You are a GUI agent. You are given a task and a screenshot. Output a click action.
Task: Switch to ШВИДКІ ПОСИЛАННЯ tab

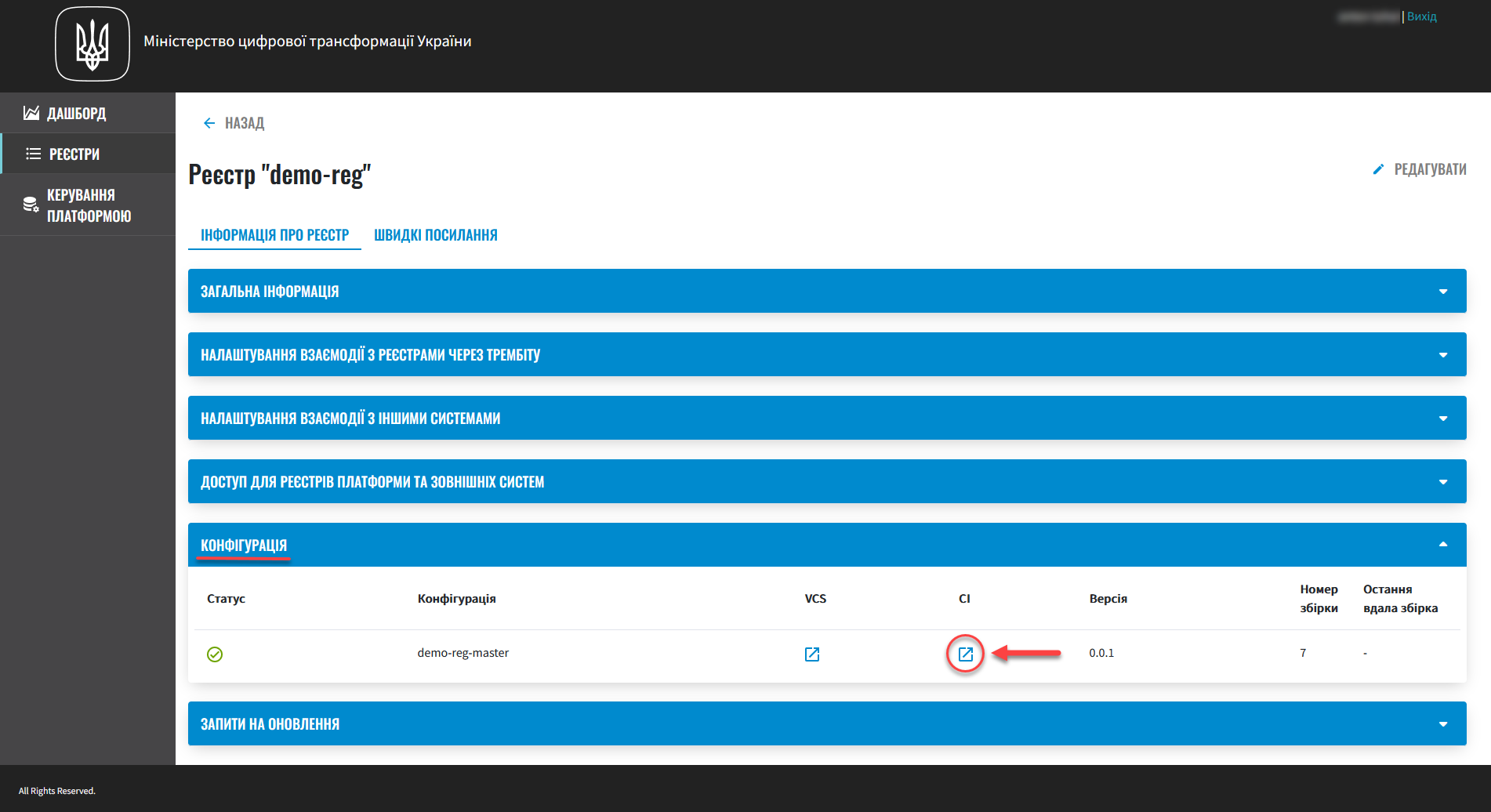[436, 235]
